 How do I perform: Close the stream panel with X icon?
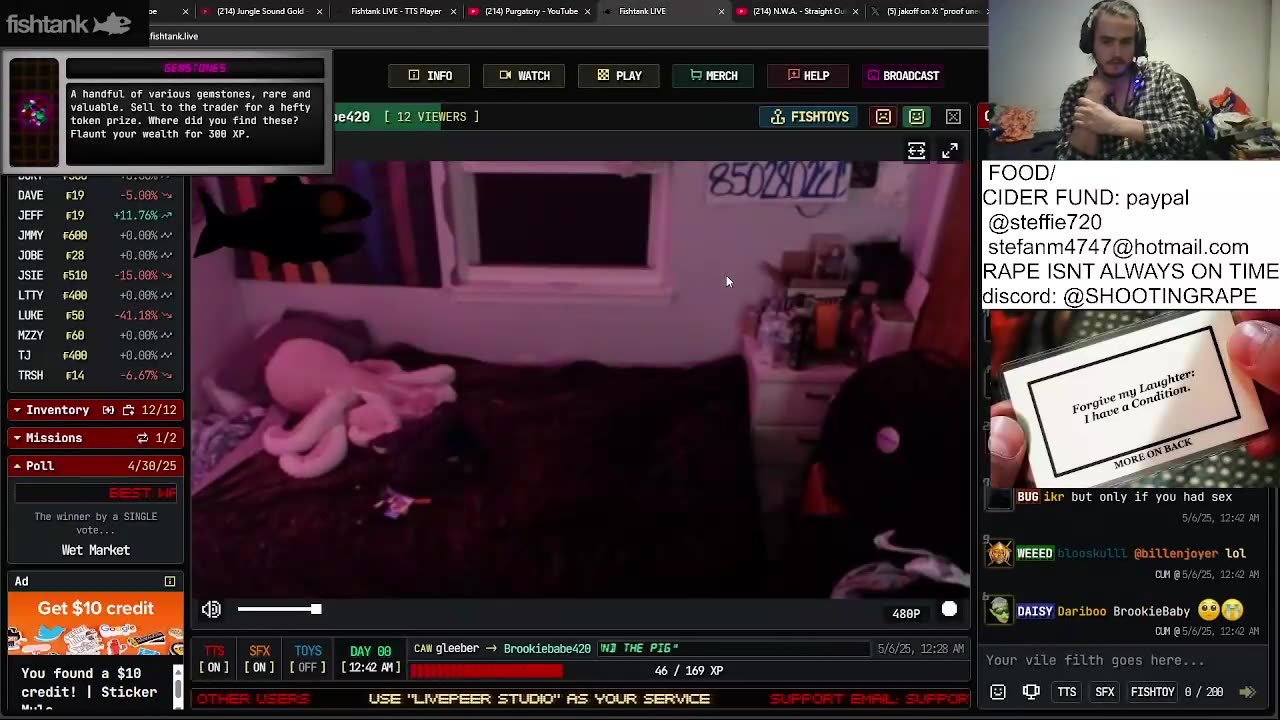click(953, 117)
